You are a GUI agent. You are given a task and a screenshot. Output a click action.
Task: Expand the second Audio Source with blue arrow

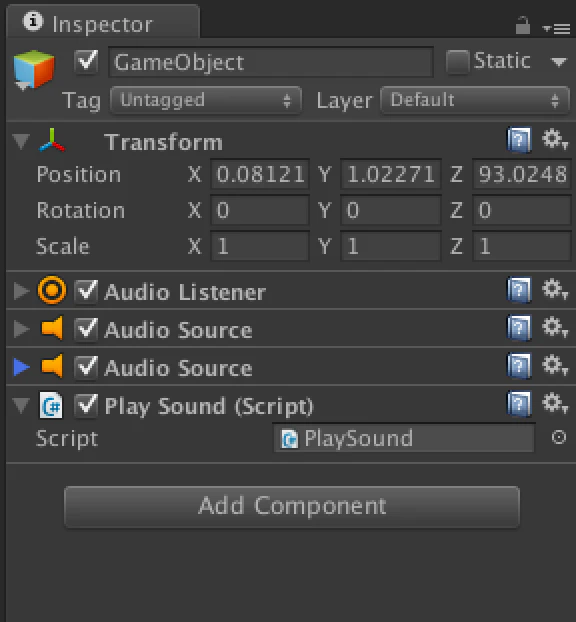(21, 367)
